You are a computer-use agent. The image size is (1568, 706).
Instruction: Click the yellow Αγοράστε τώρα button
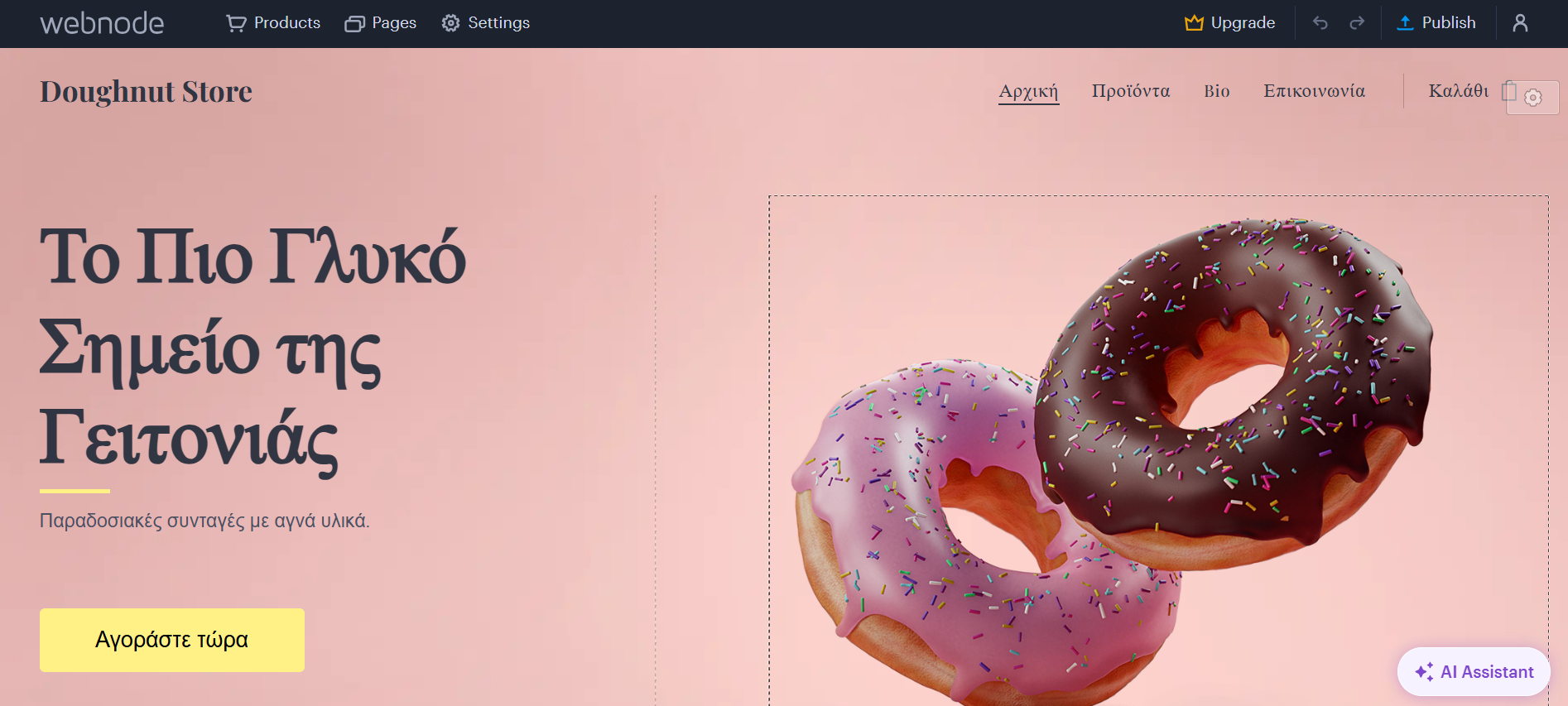(172, 640)
